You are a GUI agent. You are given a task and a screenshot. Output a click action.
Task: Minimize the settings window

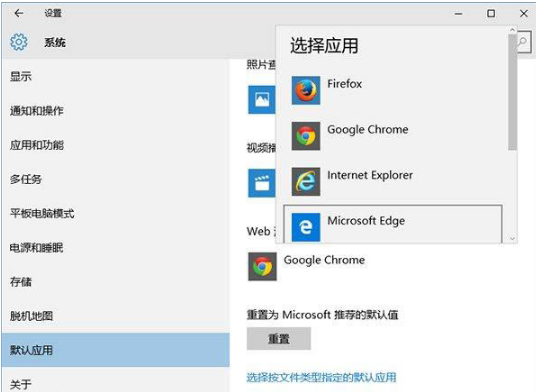pyautogui.click(x=458, y=14)
